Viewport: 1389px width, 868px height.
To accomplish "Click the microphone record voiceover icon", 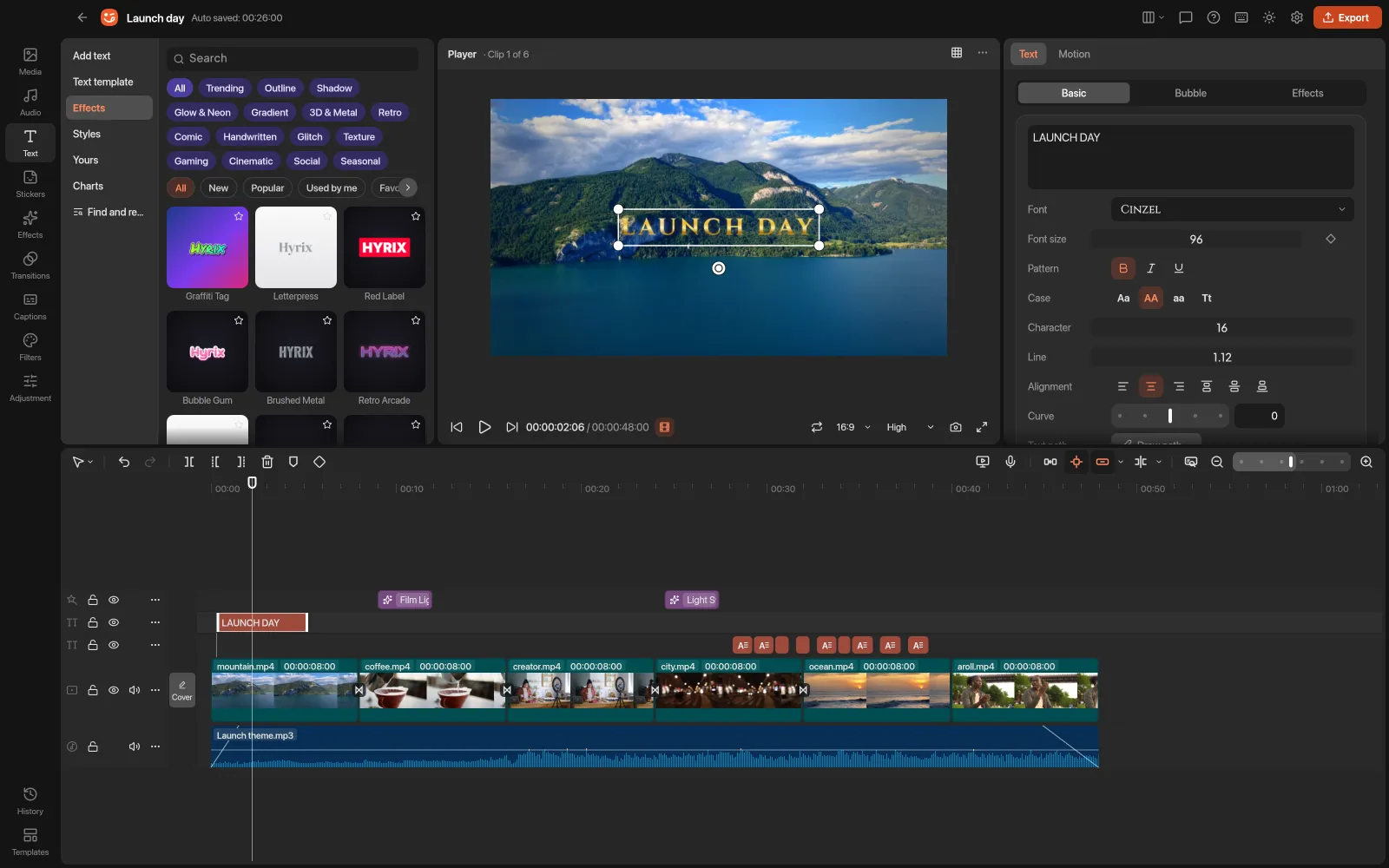I will [x=1010, y=462].
